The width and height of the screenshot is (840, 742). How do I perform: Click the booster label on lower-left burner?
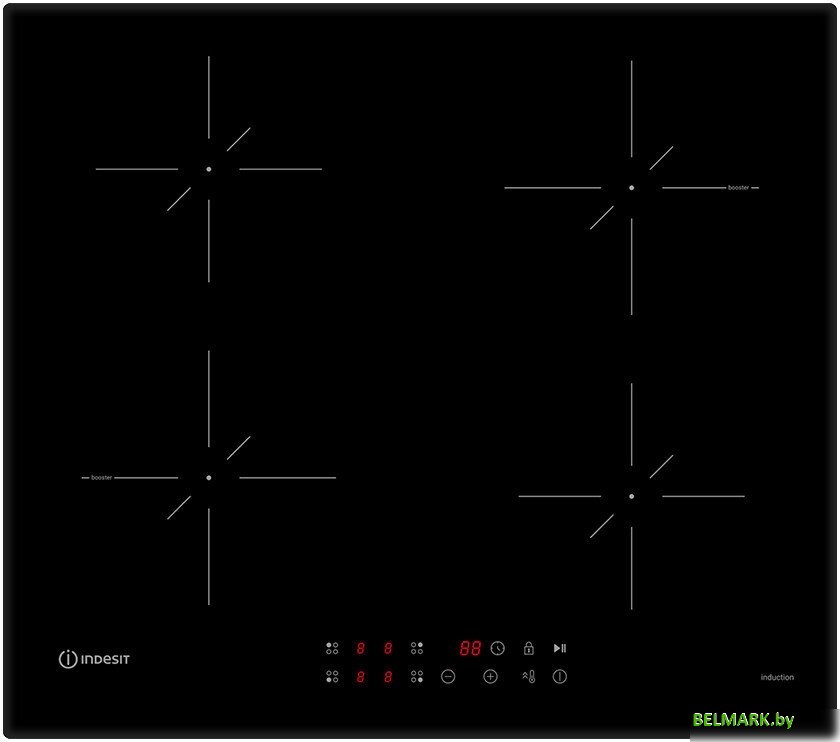102,478
